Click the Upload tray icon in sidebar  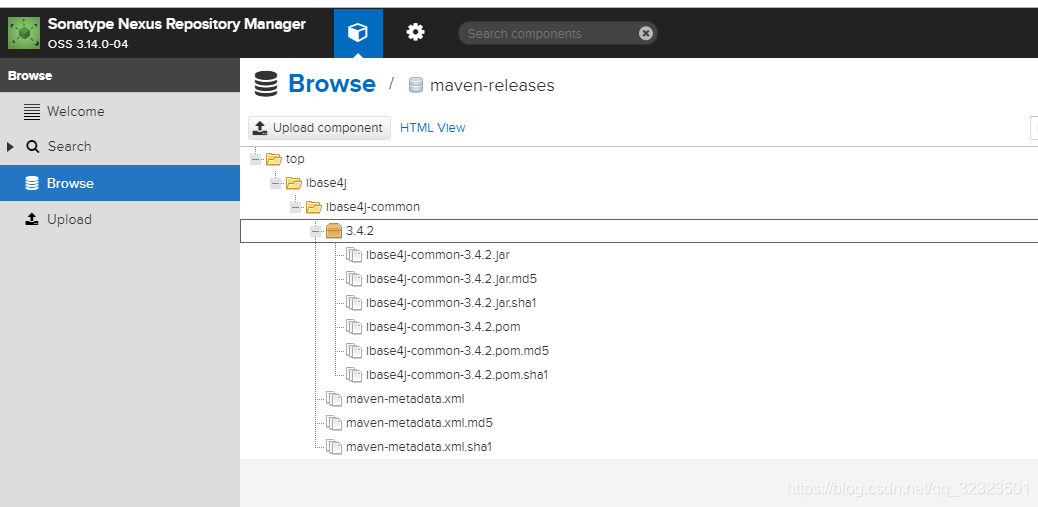(32, 219)
